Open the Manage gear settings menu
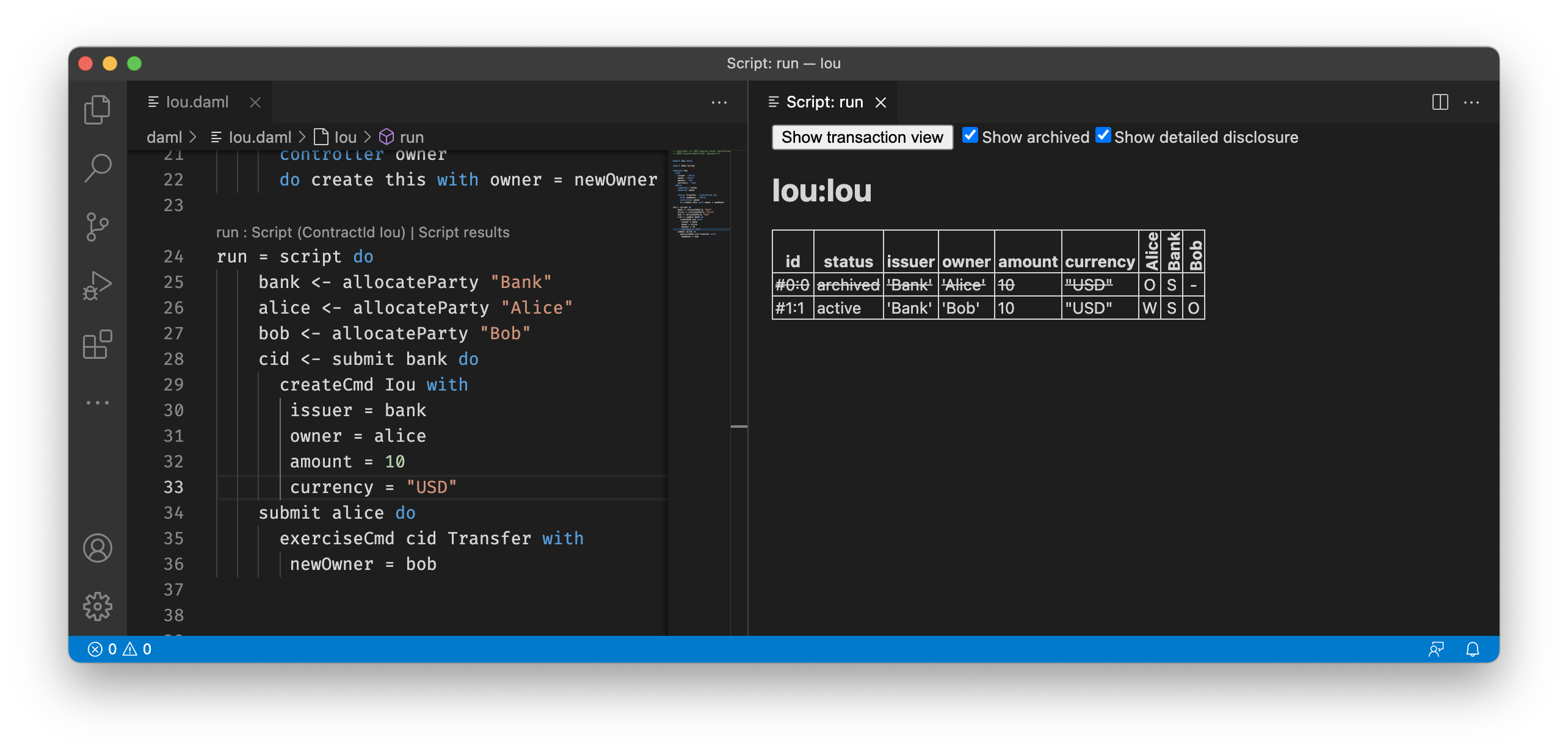The image size is (1568, 753). (97, 606)
